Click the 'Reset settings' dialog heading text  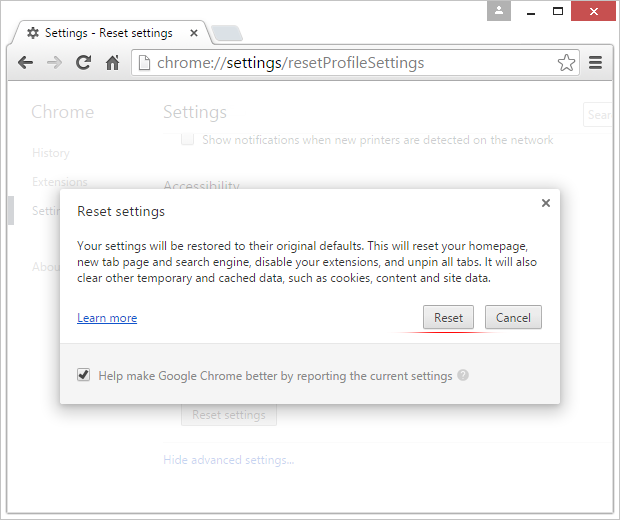[121, 212]
